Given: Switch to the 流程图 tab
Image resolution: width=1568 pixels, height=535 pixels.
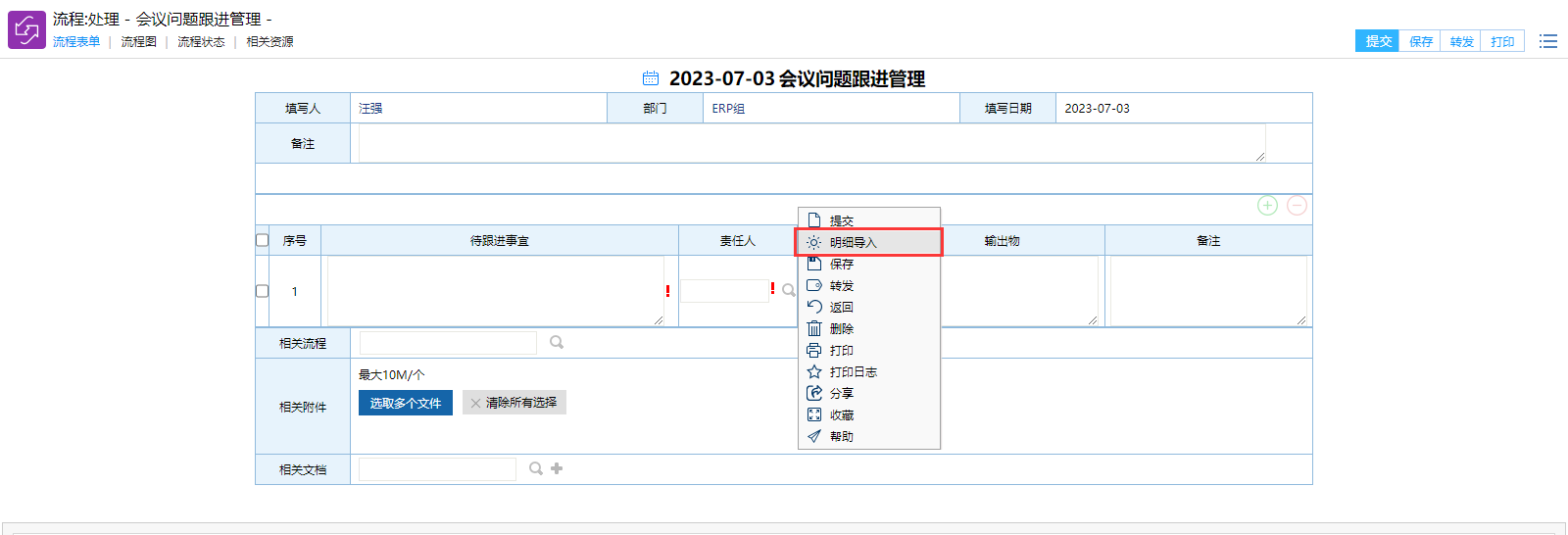Looking at the screenshot, I should pos(138,42).
